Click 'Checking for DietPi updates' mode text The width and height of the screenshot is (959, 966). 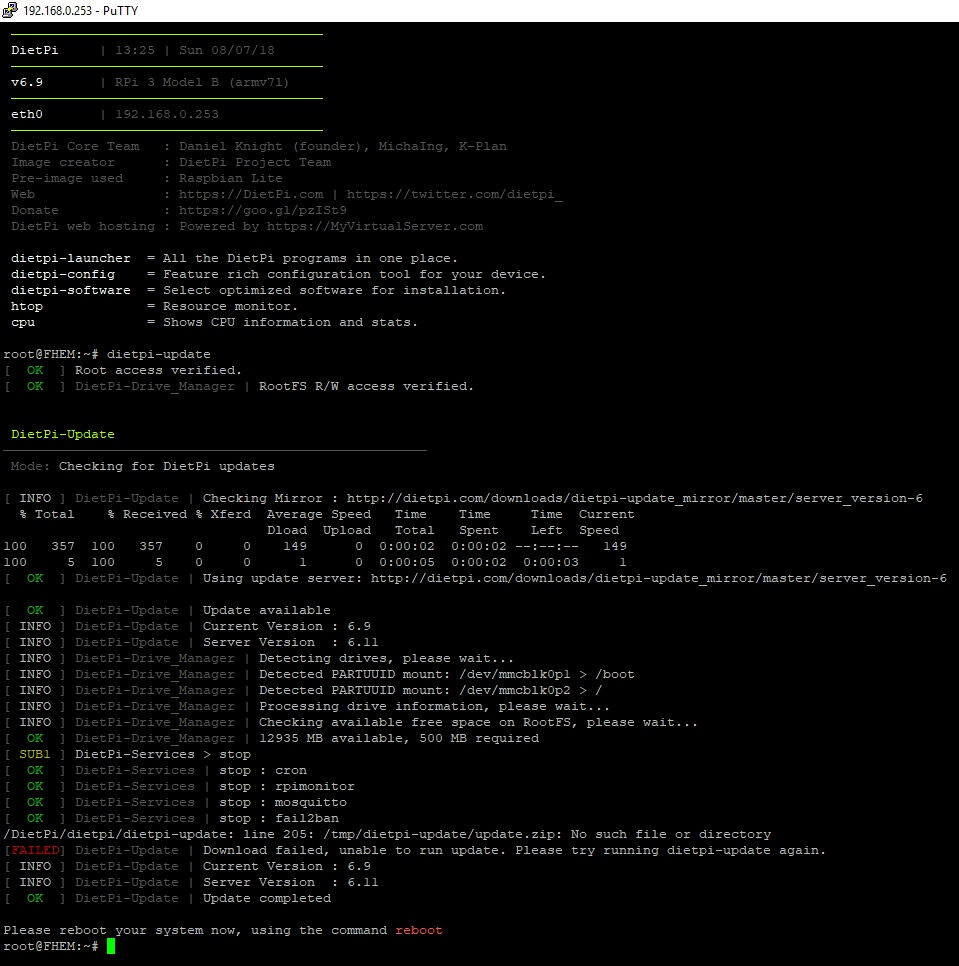pos(167,467)
